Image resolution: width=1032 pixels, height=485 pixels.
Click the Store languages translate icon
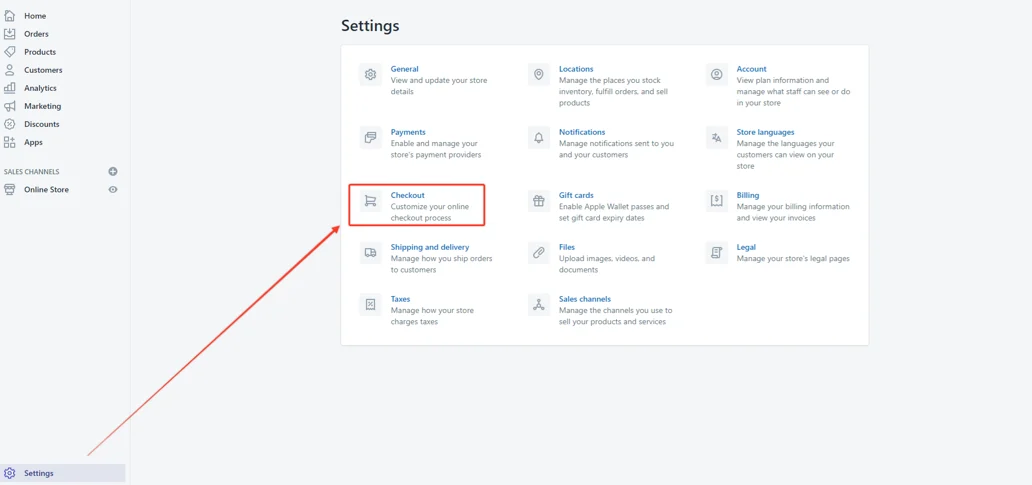717,138
